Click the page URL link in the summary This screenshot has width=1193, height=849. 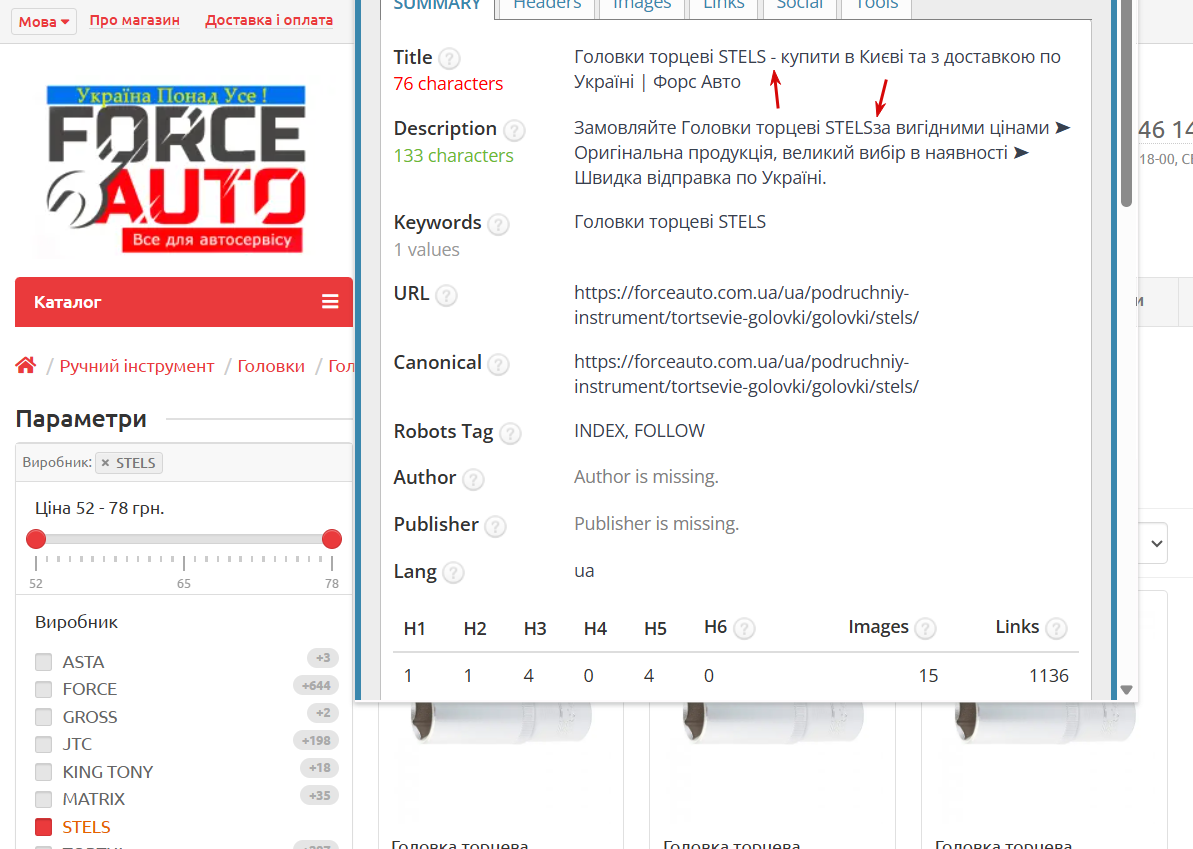(x=746, y=305)
